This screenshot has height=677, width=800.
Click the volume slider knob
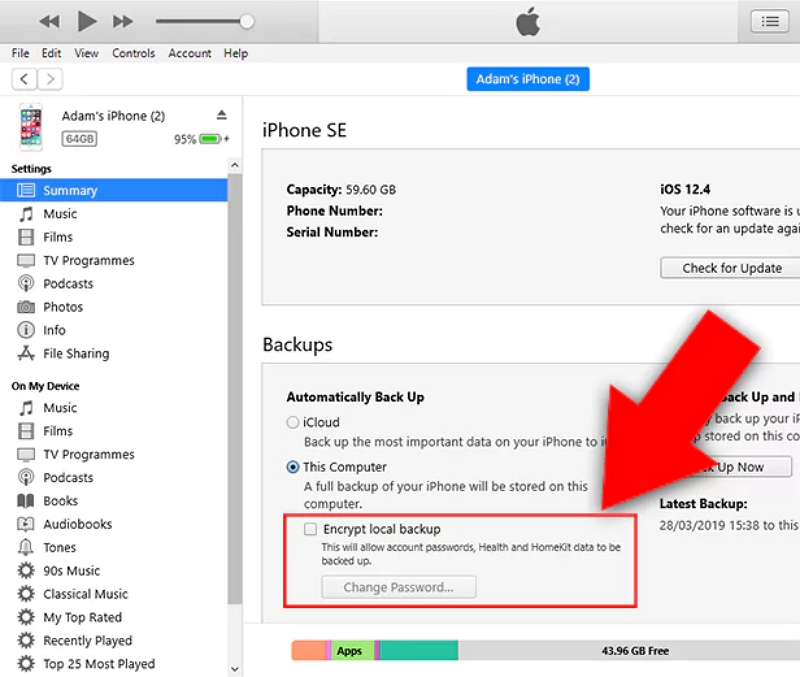247,21
